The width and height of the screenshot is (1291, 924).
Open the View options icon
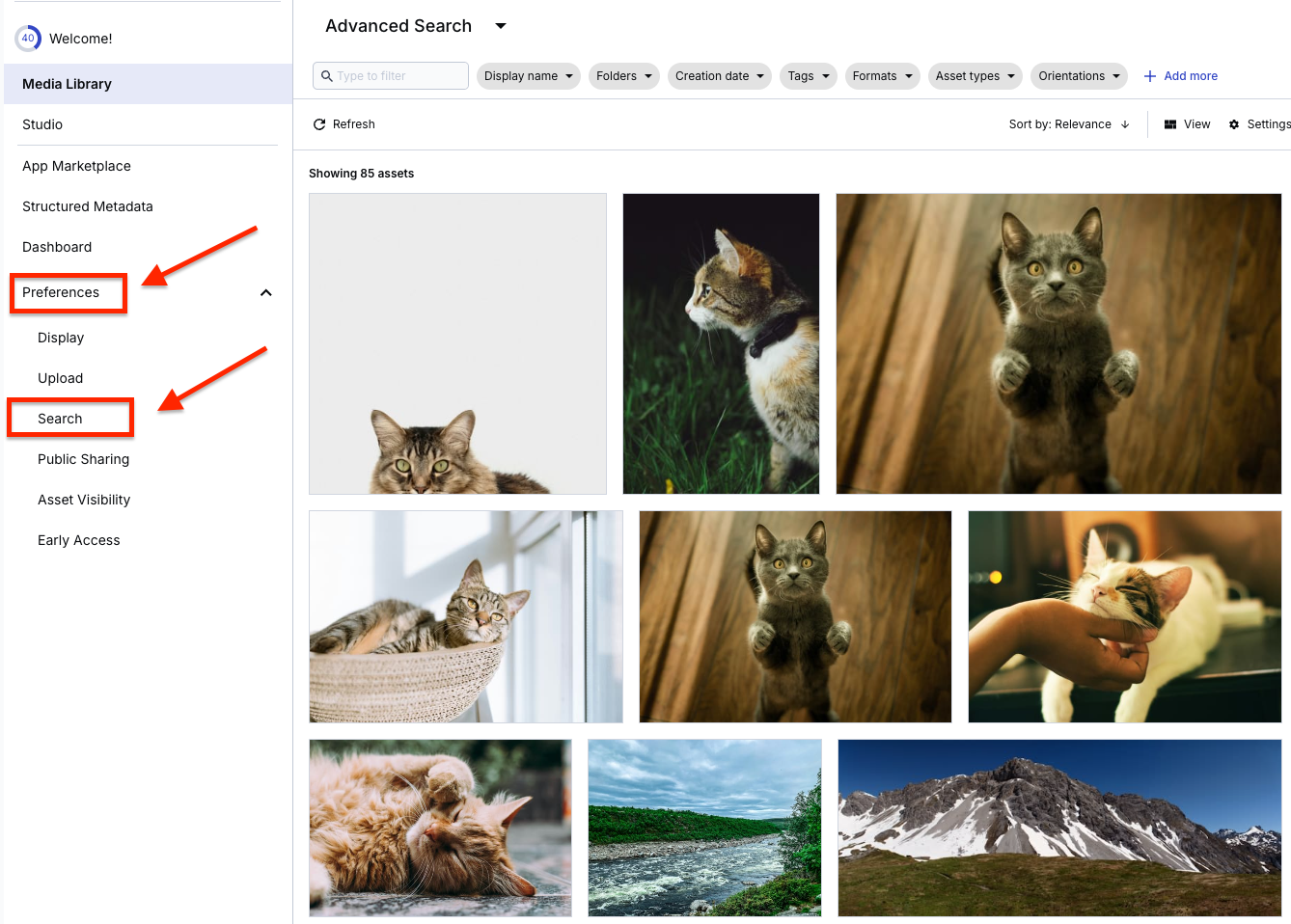tap(1169, 123)
